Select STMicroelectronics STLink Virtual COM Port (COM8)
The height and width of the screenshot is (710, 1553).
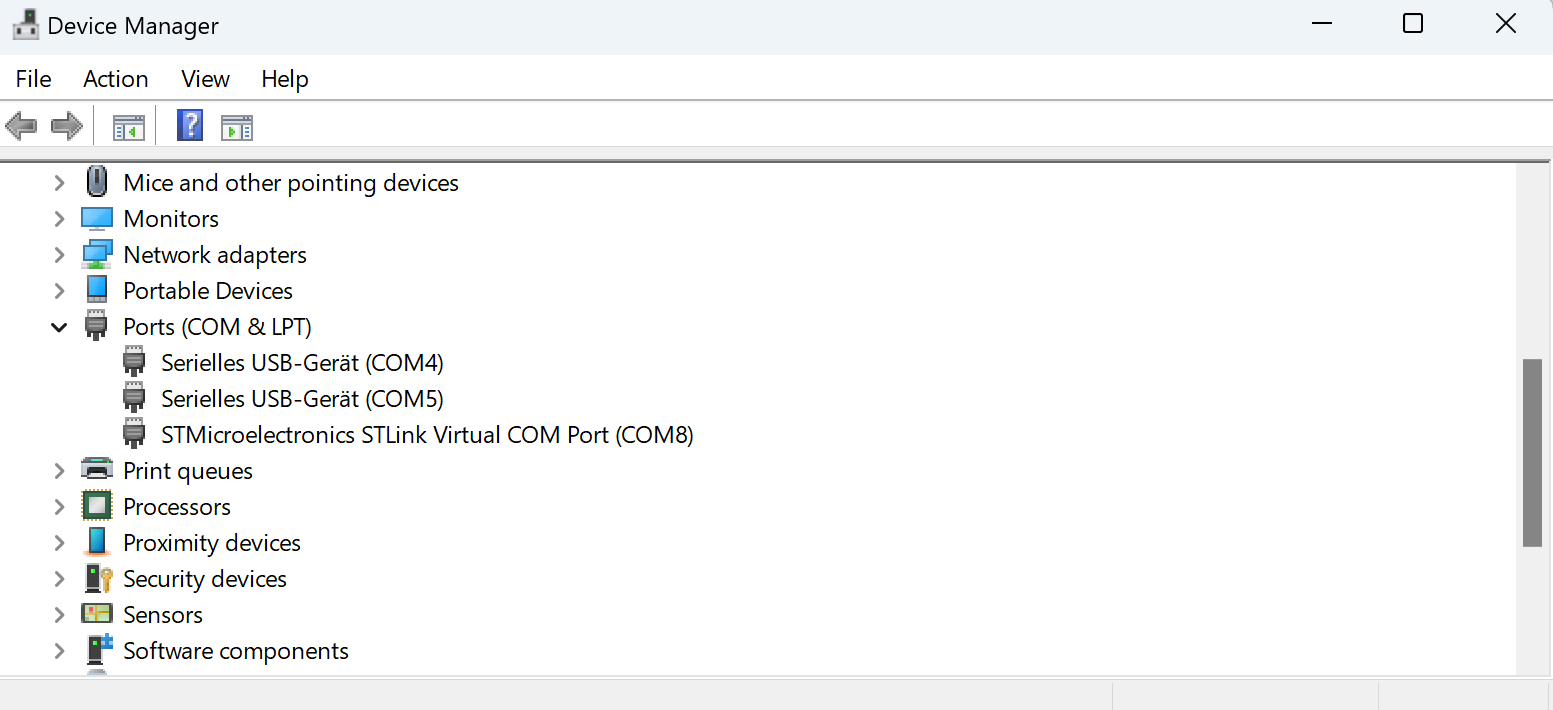point(428,434)
